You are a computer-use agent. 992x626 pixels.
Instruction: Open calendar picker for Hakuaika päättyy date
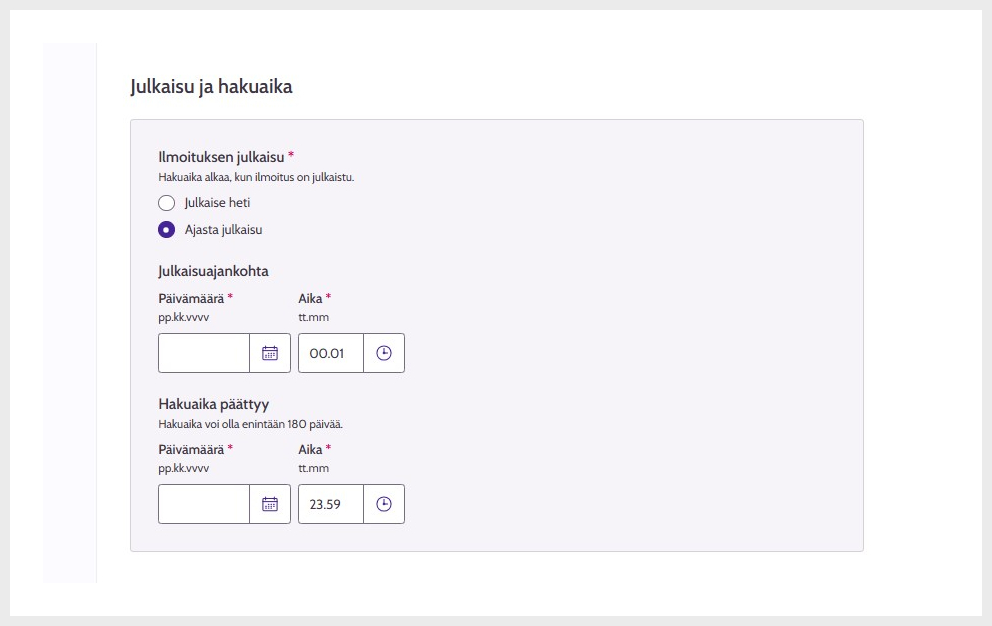coord(270,504)
